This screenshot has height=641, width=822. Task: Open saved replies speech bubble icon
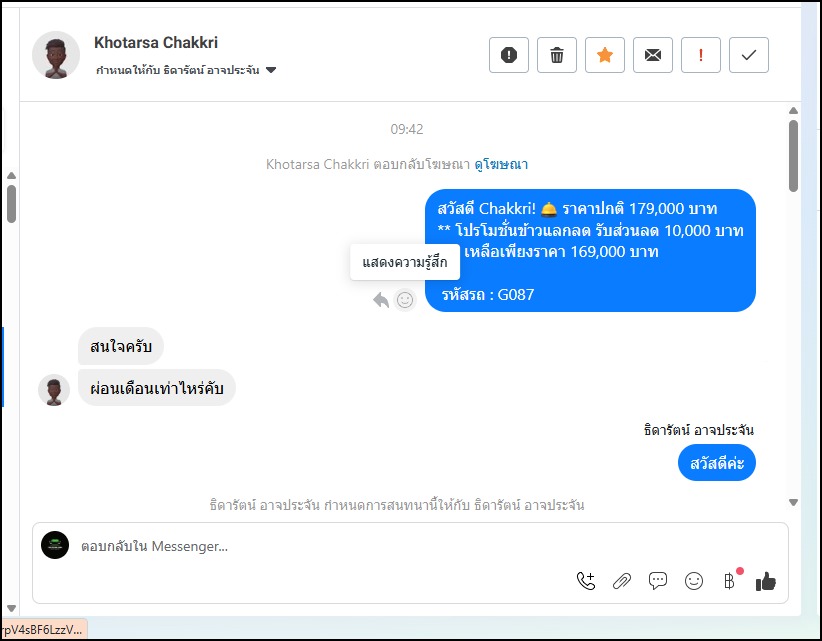657,581
